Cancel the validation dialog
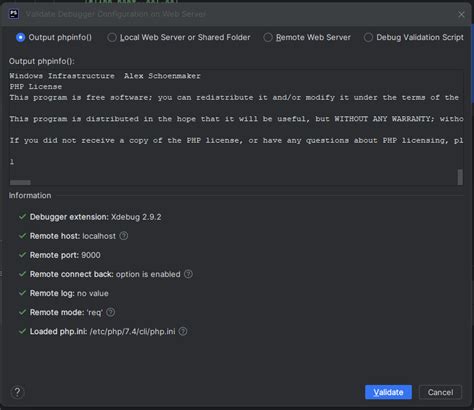The height and width of the screenshot is (410, 474). tap(440, 392)
